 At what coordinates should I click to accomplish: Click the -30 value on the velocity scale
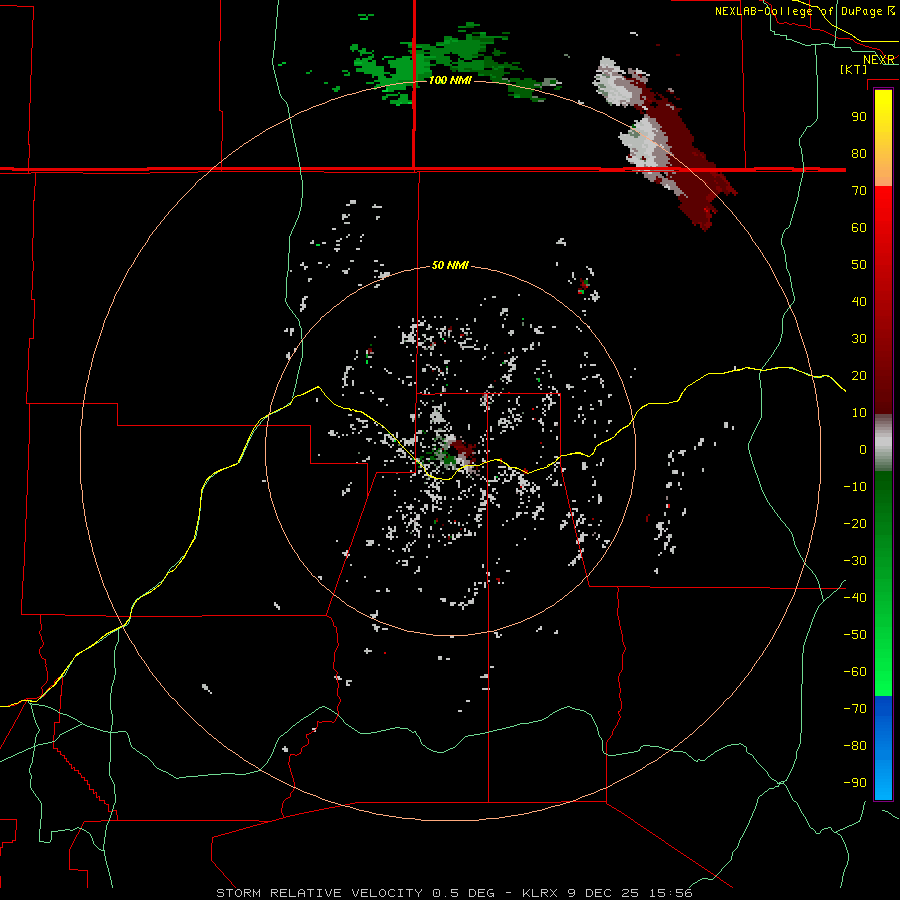pos(855,561)
